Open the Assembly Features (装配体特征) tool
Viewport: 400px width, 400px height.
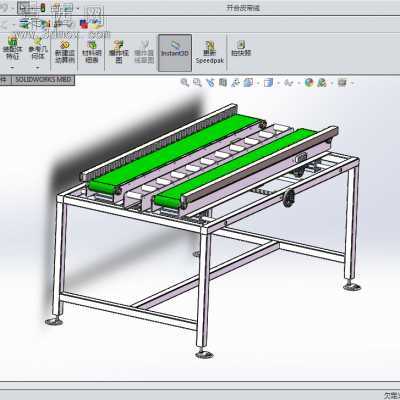13,48
